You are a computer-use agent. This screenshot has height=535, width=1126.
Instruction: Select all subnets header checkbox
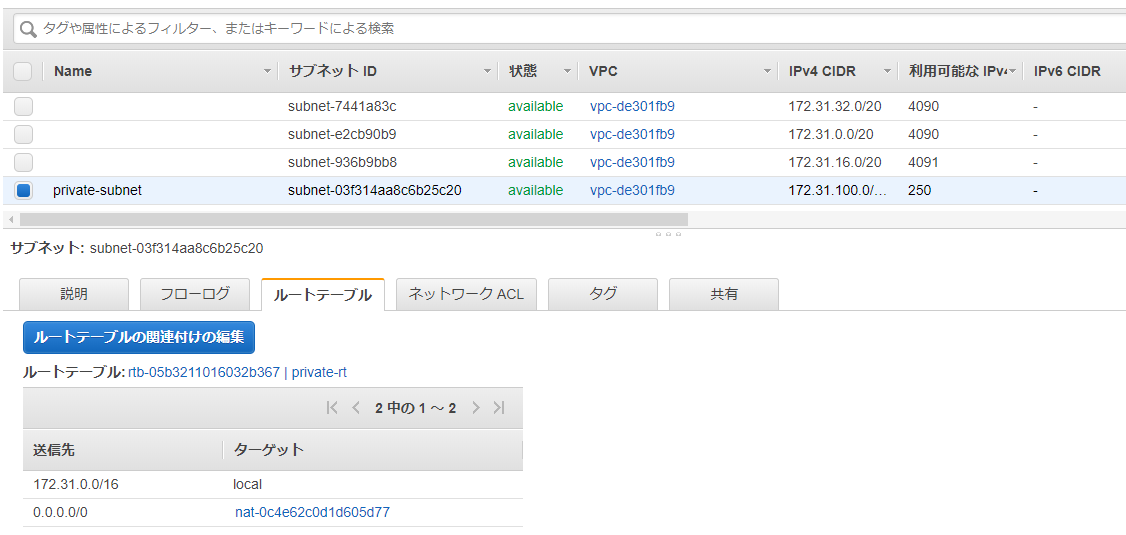[23, 71]
